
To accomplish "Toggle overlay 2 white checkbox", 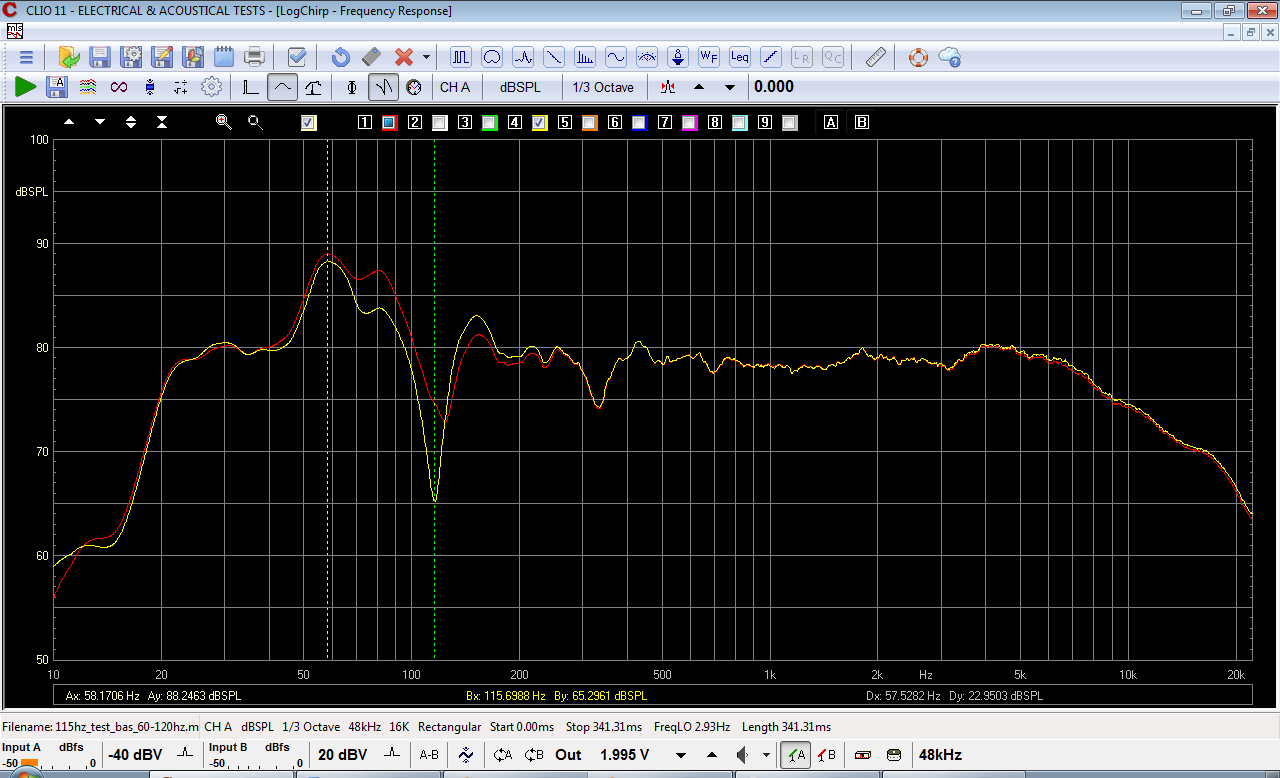I will coord(440,123).
